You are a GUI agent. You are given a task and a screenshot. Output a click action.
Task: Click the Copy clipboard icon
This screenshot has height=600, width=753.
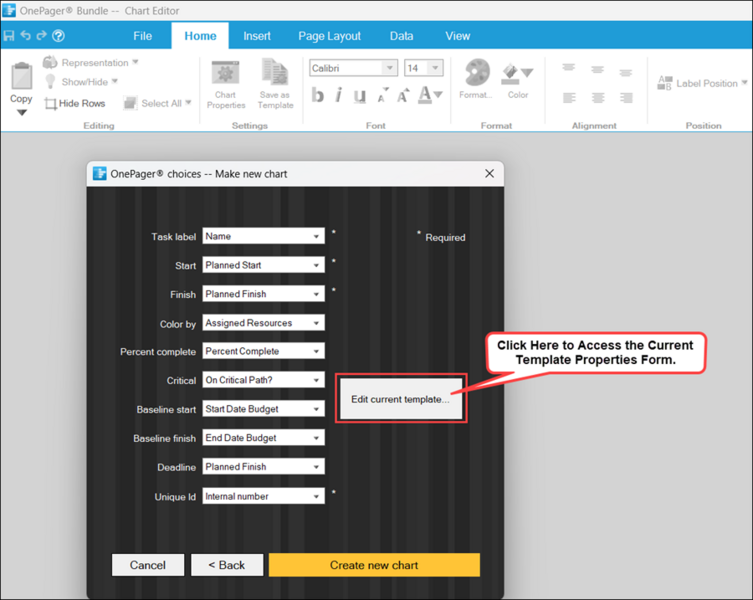pos(22,76)
